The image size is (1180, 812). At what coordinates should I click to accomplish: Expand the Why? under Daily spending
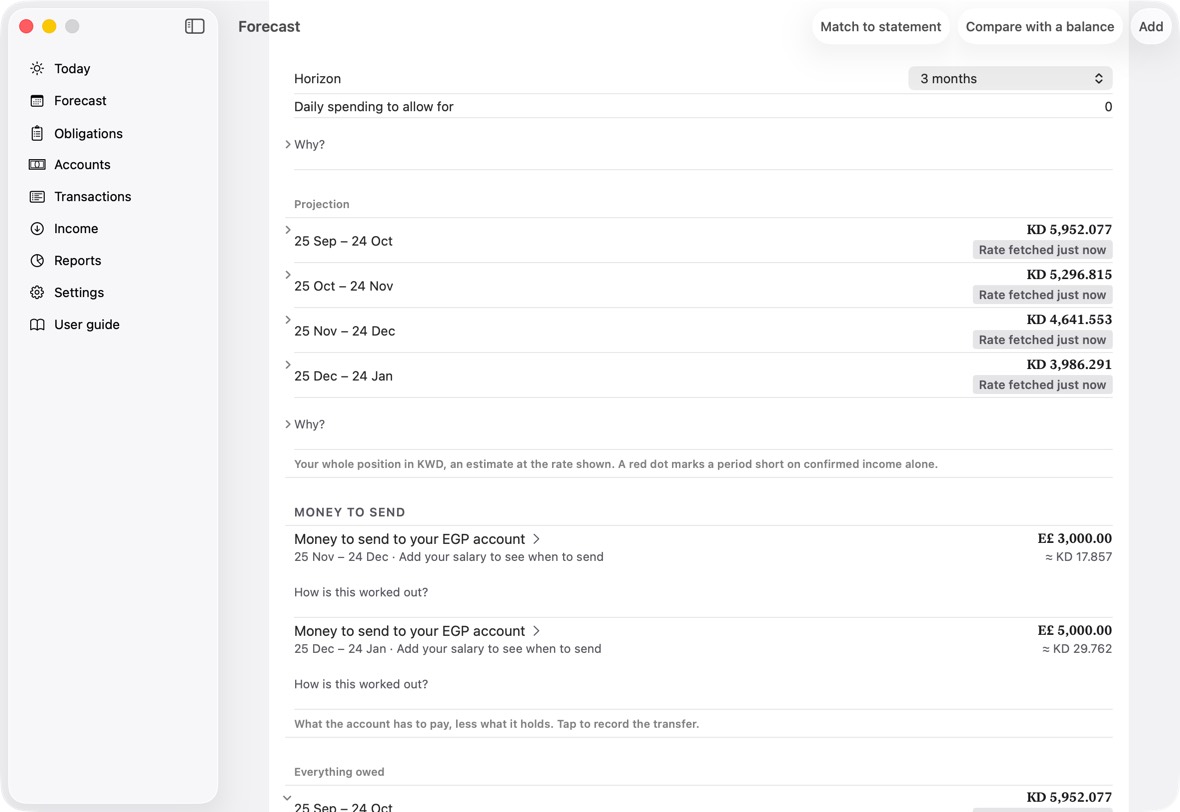click(x=288, y=144)
